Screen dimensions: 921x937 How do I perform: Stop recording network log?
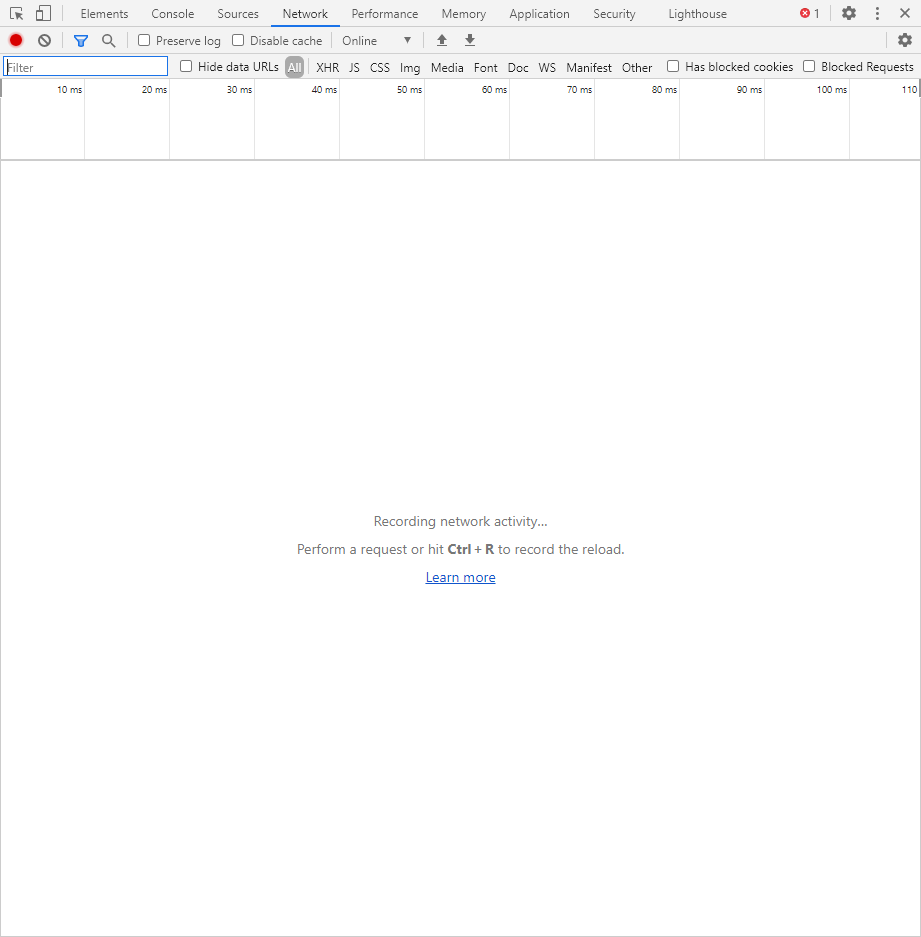pyautogui.click(x=16, y=41)
